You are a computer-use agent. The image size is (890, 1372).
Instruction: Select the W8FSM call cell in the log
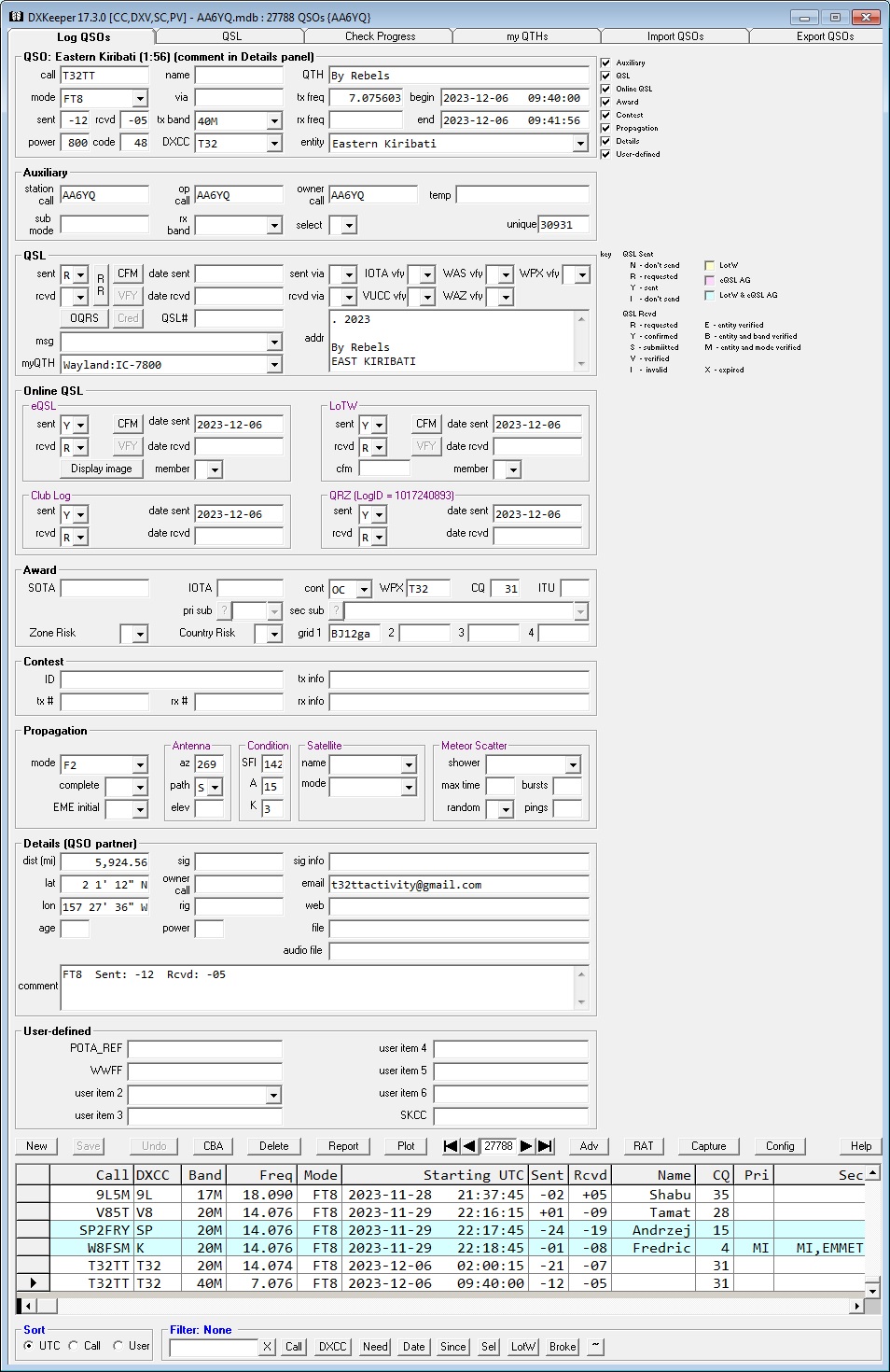[x=90, y=1248]
